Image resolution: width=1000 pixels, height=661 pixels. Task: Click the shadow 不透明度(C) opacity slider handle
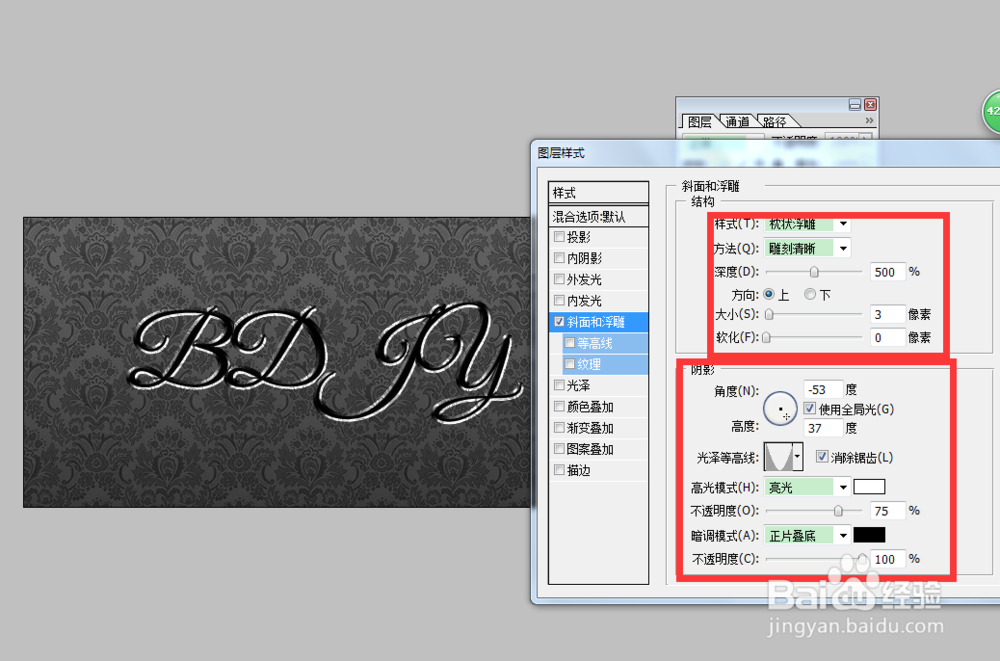(862, 559)
